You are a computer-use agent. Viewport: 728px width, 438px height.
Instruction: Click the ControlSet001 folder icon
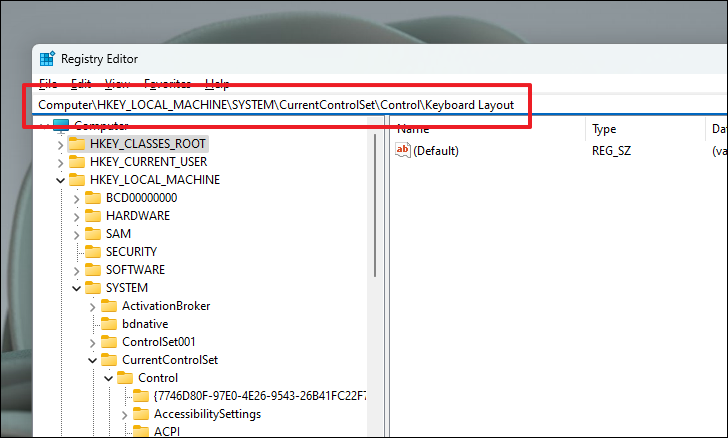109,342
